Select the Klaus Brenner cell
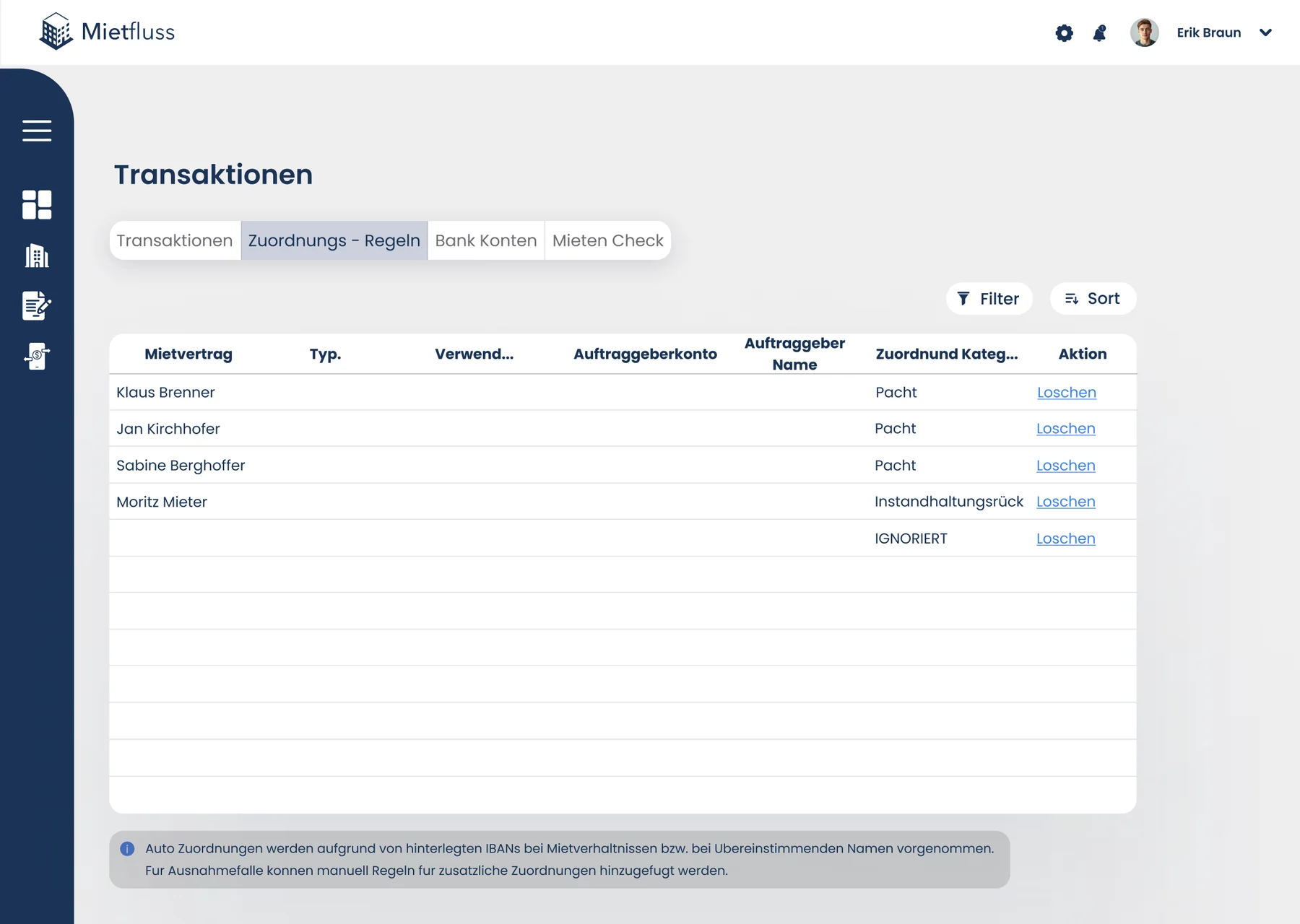The image size is (1300, 924). point(165,393)
